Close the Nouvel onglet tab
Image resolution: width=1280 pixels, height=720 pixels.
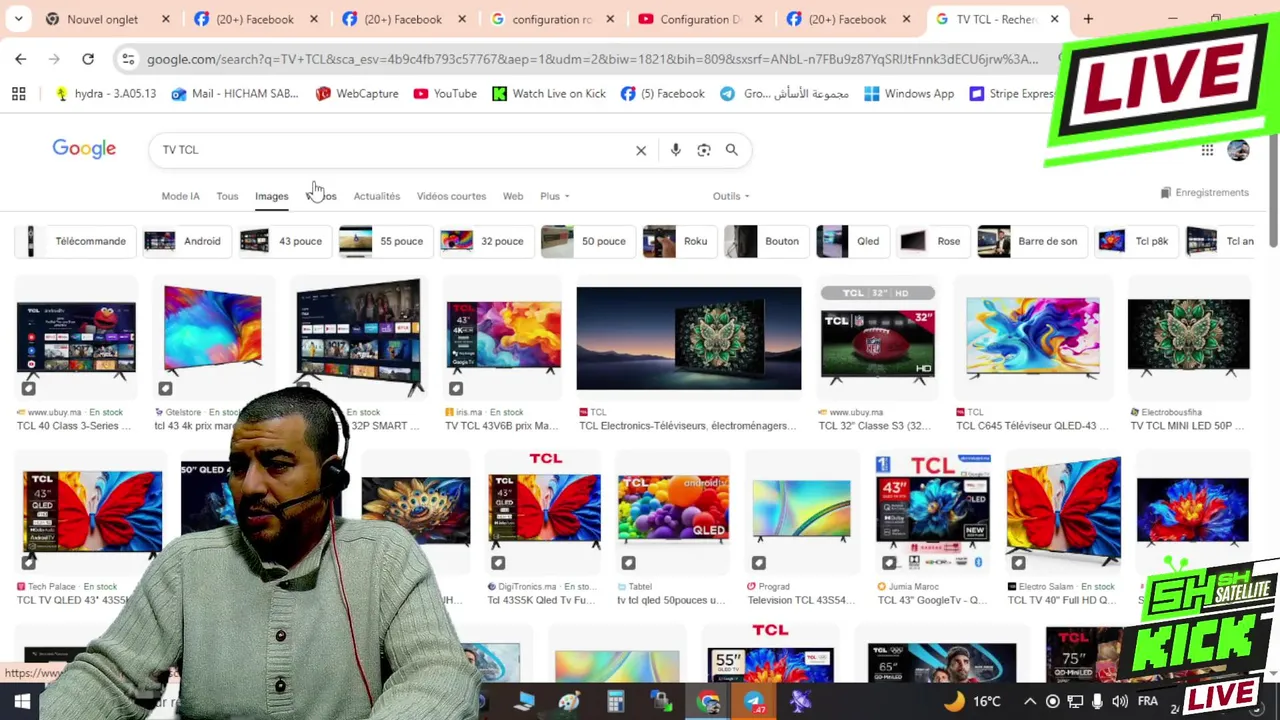point(166,19)
